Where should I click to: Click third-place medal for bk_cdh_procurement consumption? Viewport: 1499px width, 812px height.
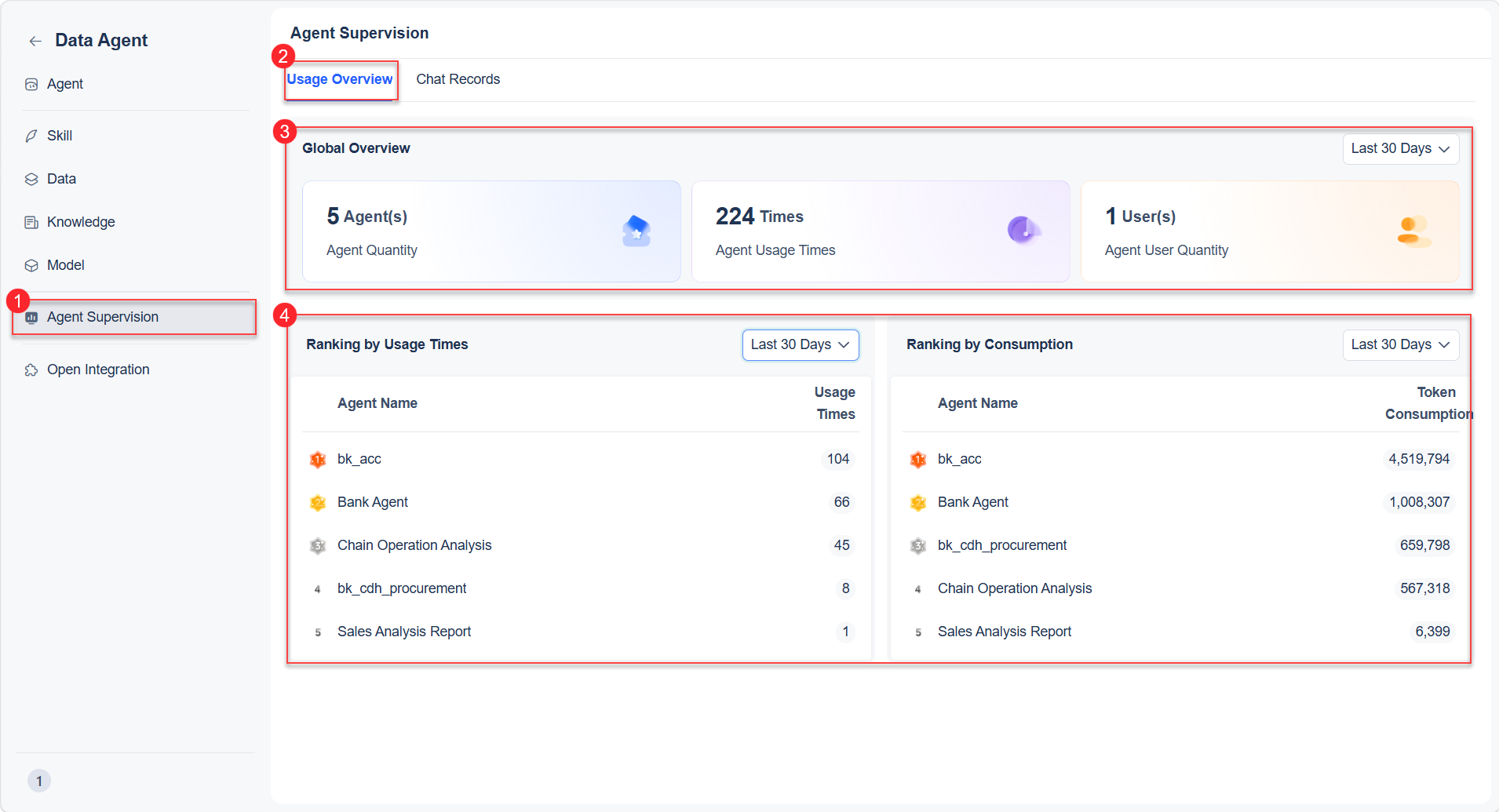point(918,546)
